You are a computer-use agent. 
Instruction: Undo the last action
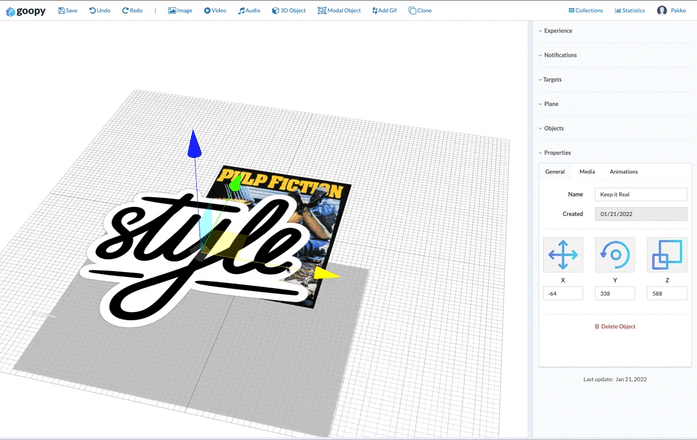[100, 10]
